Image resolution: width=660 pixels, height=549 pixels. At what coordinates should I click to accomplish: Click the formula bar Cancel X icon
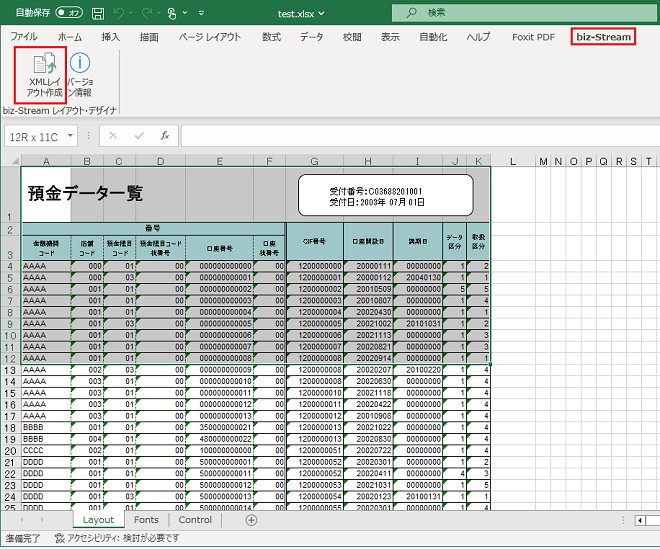tap(113, 136)
